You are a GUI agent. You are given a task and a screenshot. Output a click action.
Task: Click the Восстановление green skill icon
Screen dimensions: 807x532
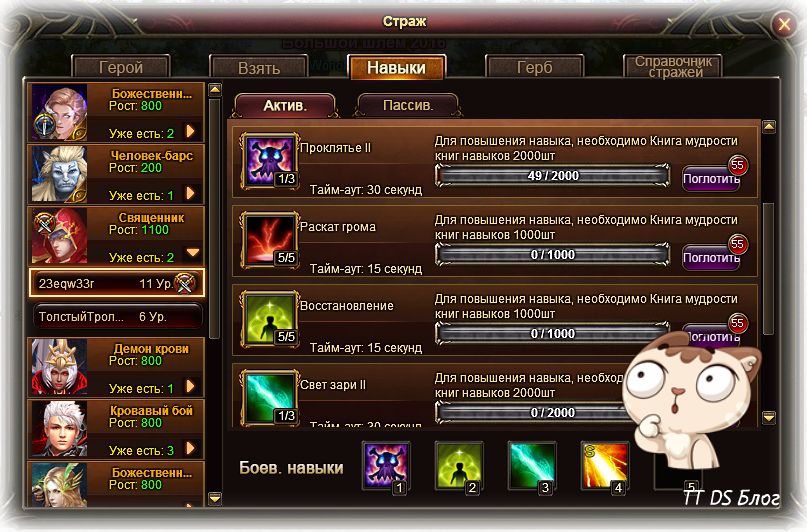270,320
